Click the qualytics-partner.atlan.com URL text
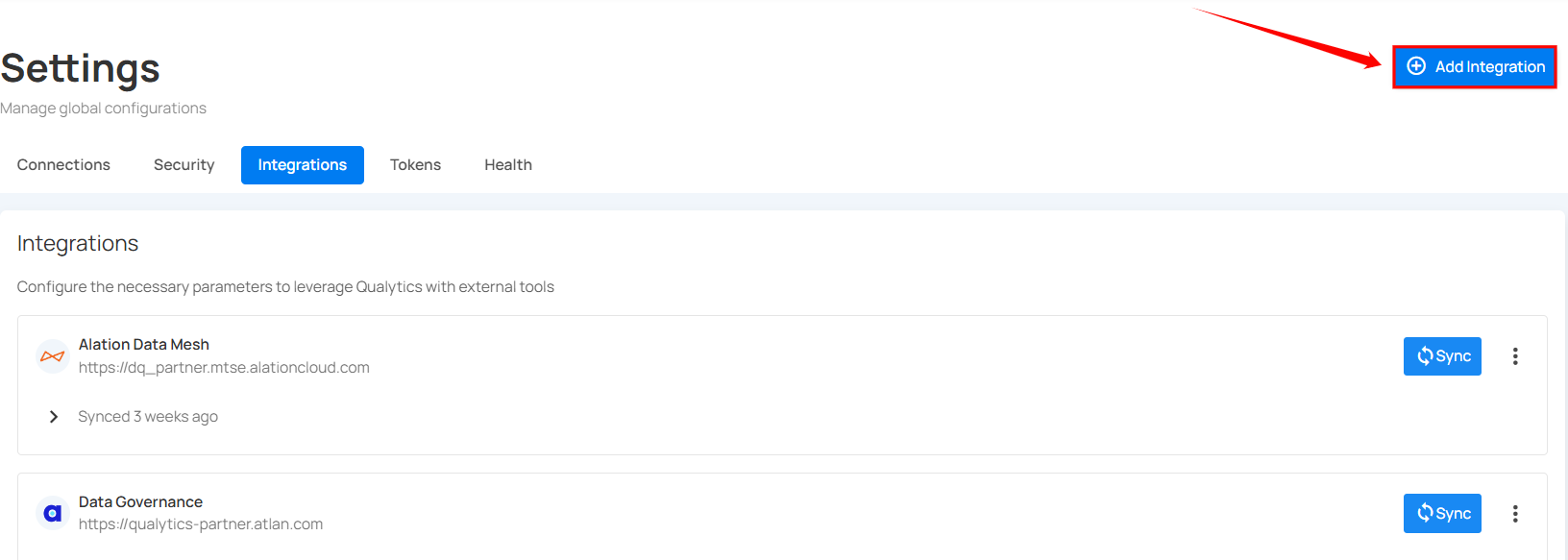1568x560 pixels. (201, 523)
